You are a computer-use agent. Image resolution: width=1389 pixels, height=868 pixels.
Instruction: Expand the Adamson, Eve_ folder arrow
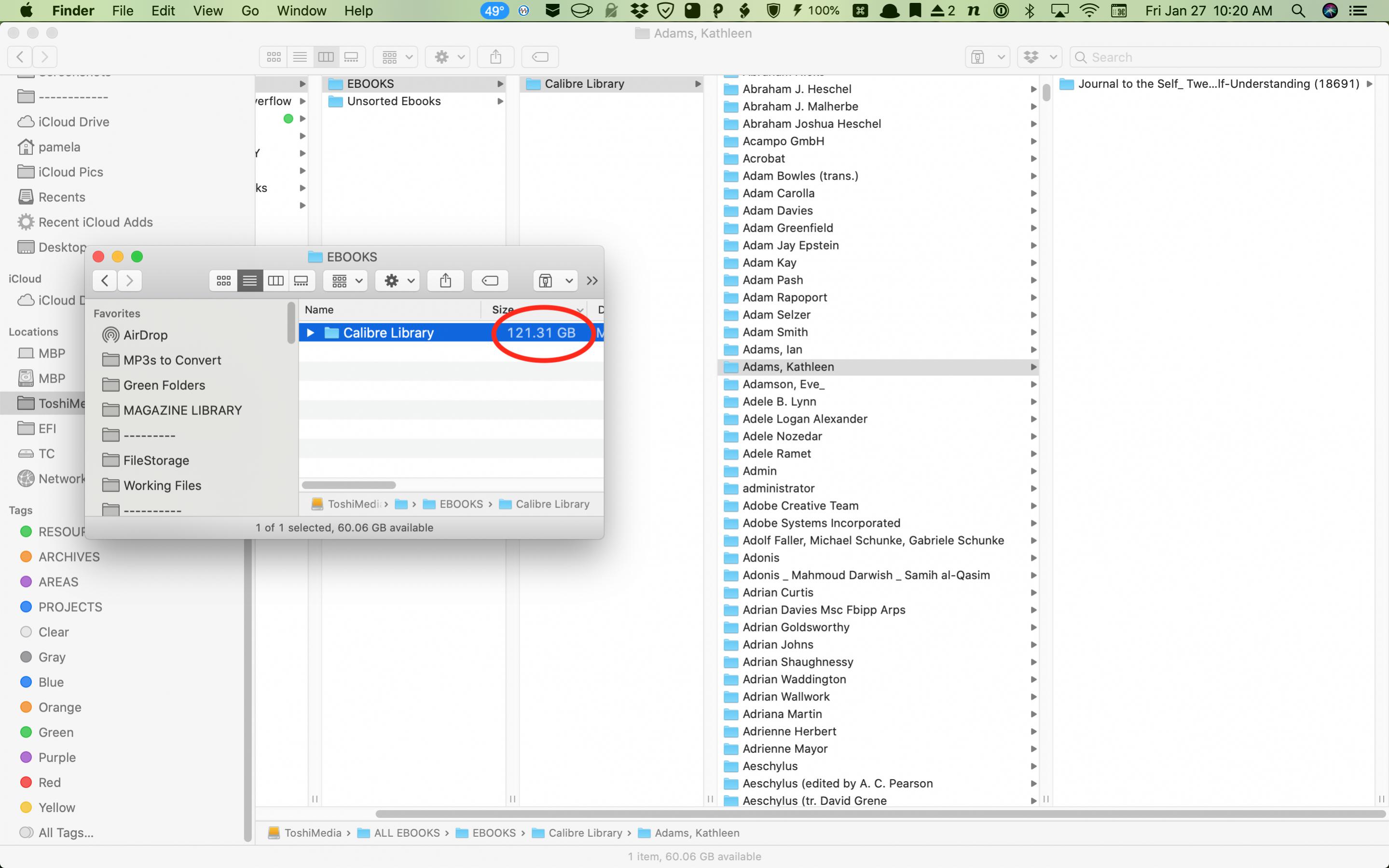click(x=1034, y=384)
